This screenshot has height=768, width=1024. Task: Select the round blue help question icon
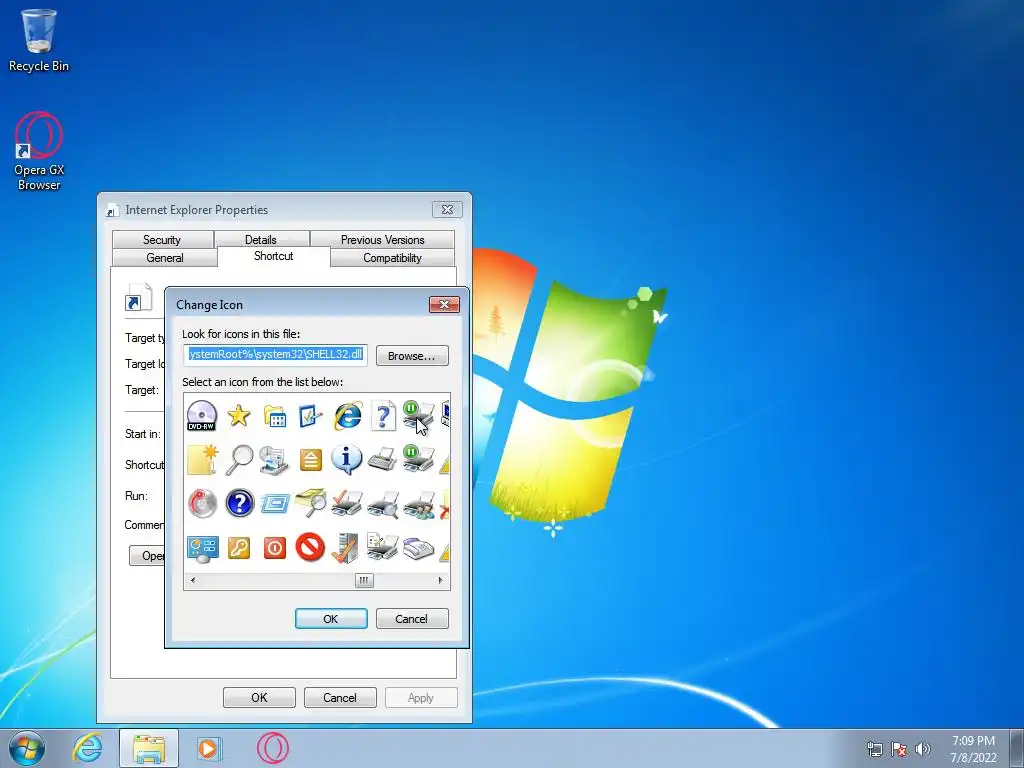pos(239,504)
